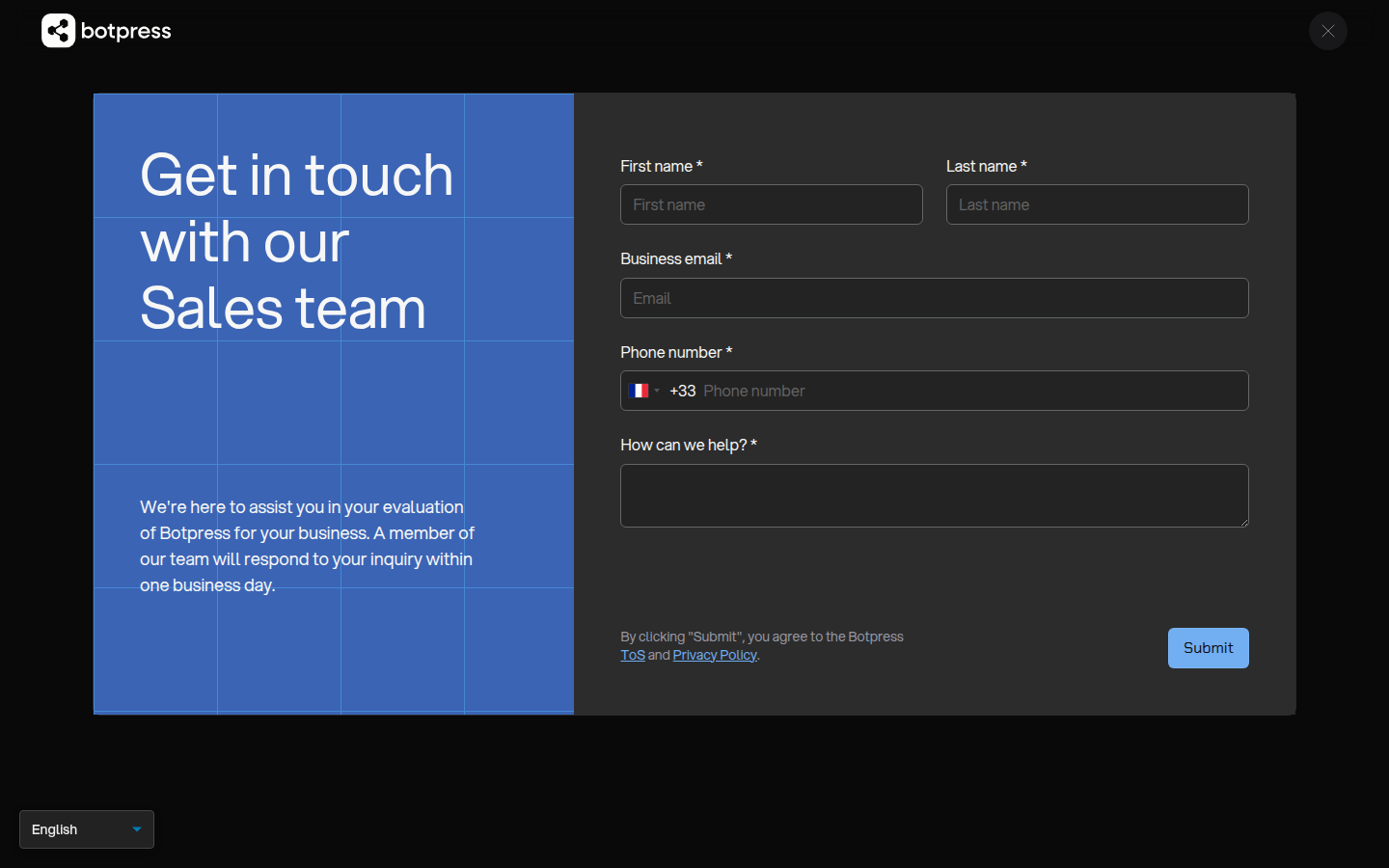Click the Botpress logo icon
Image resolution: width=1389 pixels, height=868 pixels.
pos(58,31)
